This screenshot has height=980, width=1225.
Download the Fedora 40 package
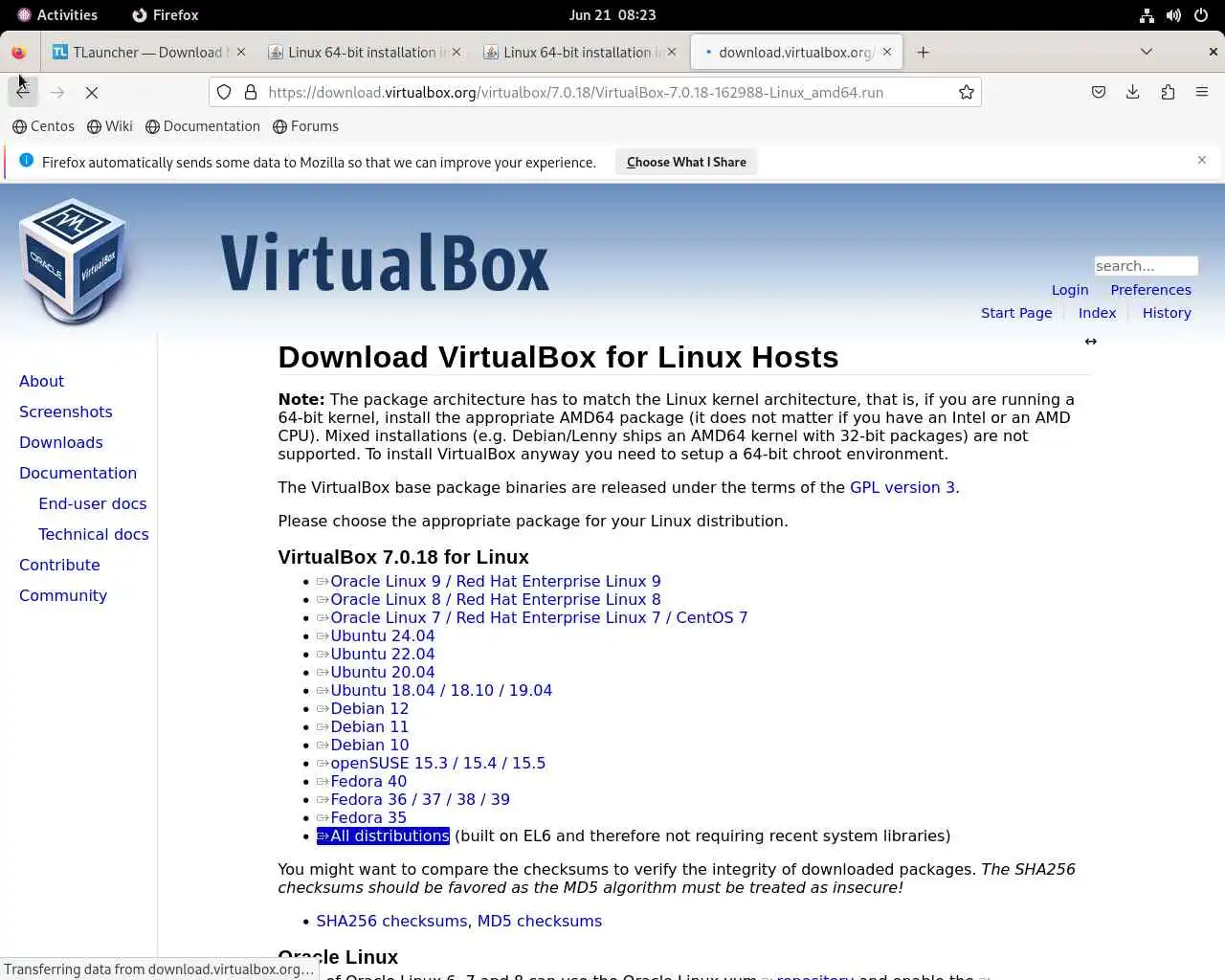(362, 781)
